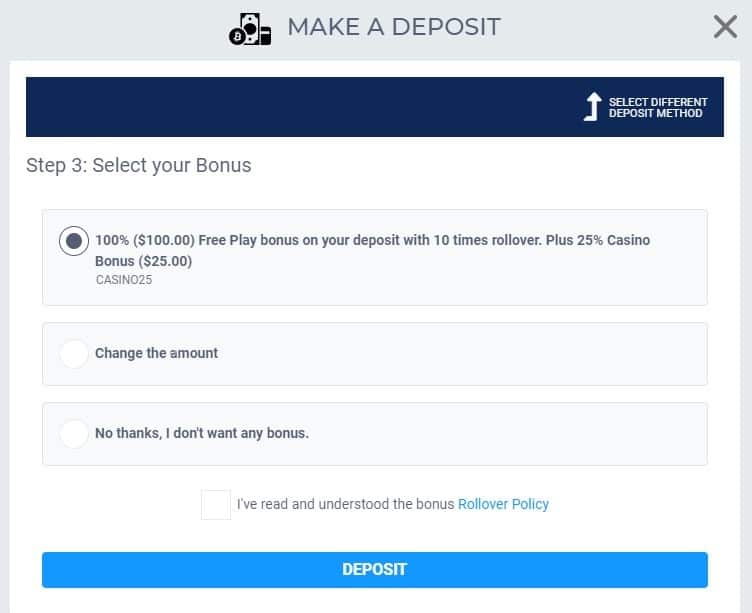The image size is (752, 613).
Task: Select the Change the amount radio button
Action: pos(74,354)
